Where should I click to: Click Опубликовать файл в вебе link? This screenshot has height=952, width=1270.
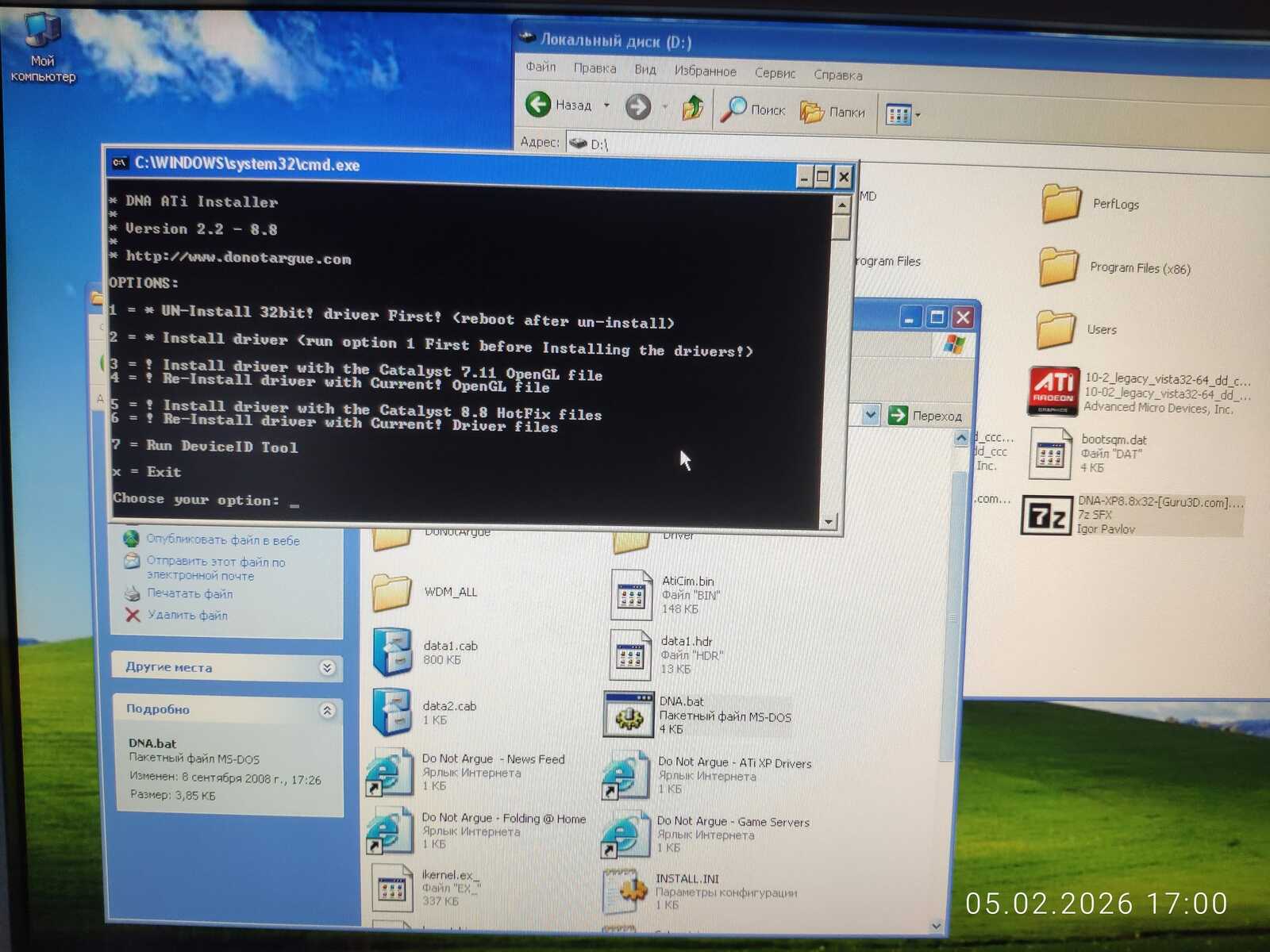pos(222,539)
